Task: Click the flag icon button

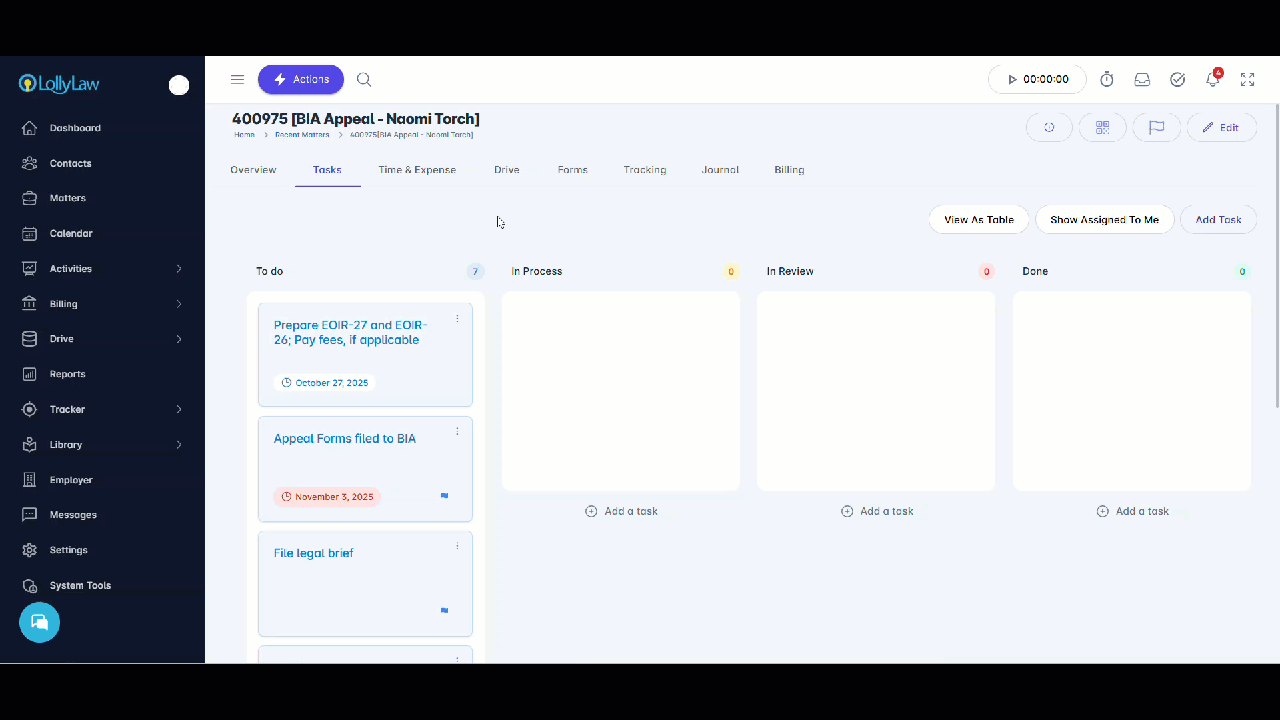Action: 1156,128
